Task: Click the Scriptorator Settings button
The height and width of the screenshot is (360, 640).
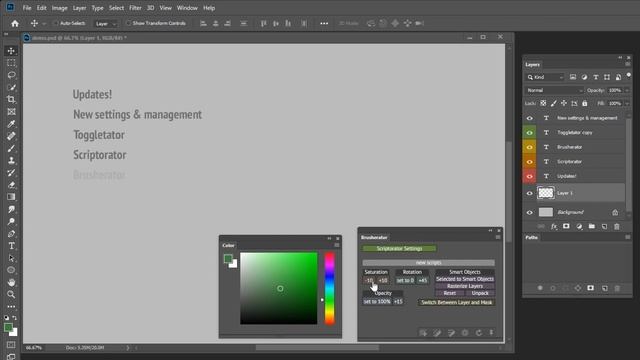Action: [x=399, y=248]
